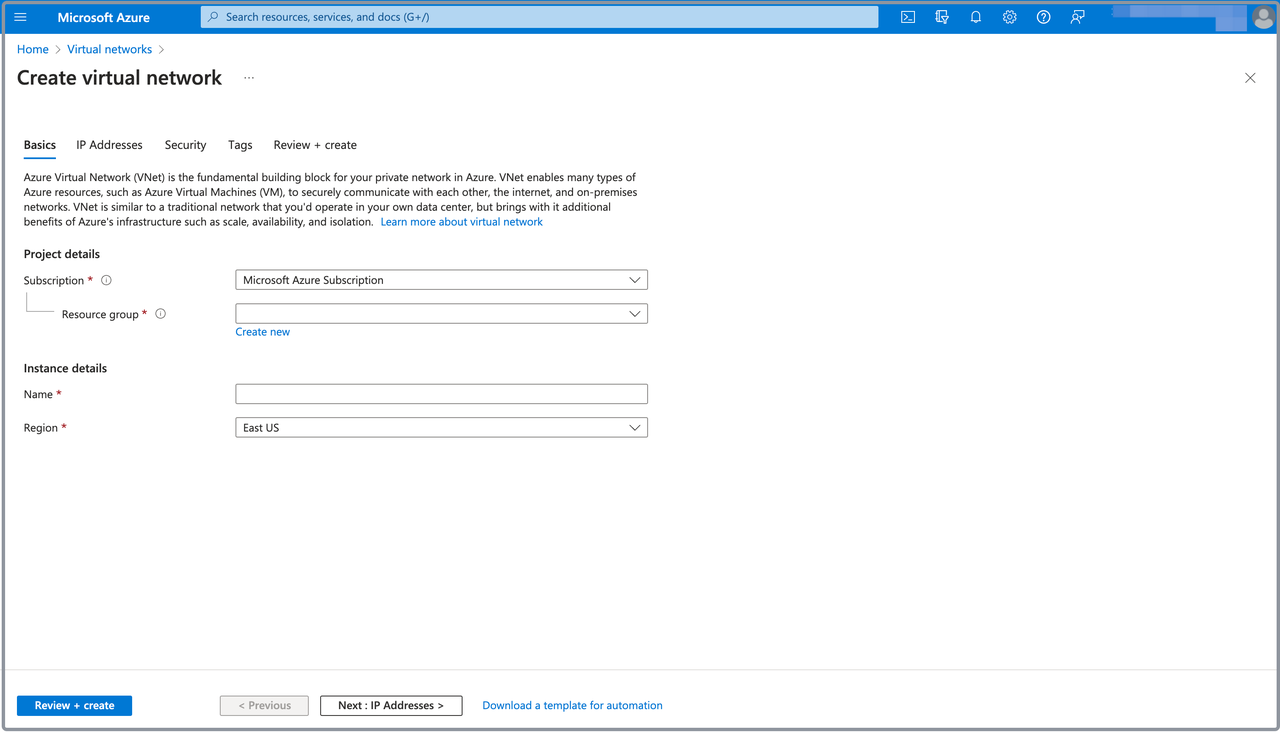Click the user account avatar
The height and width of the screenshot is (732, 1280).
[1262, 17]
